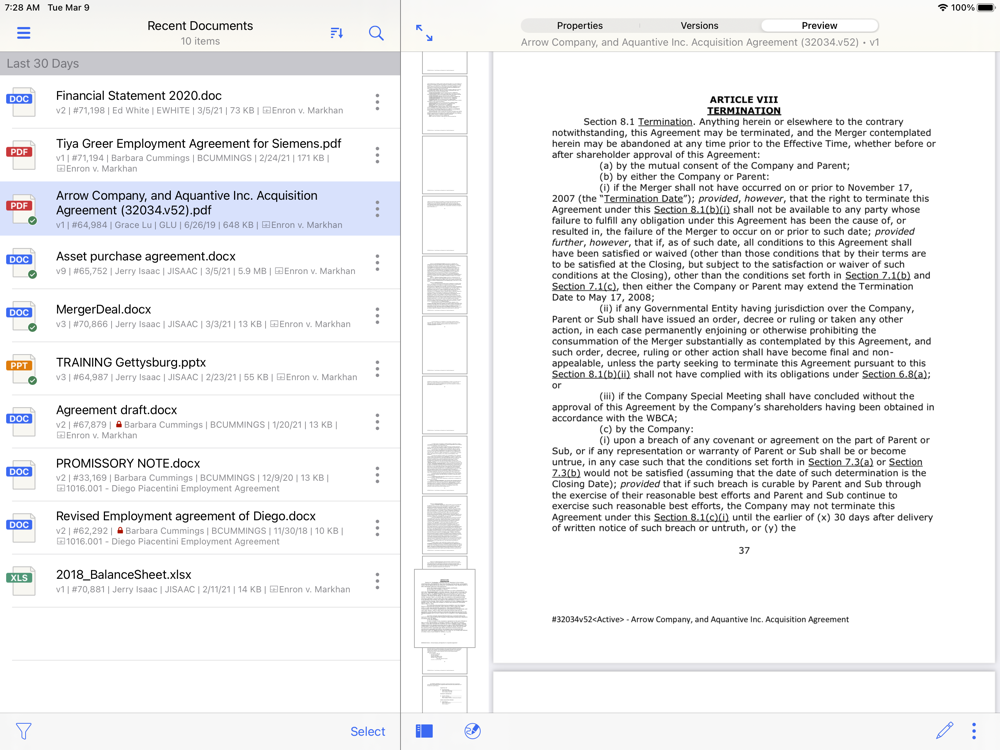Open TRAINING Gettysburg.pptx
This screenshot has height=750, width=1000.
(x=200, y=369)
